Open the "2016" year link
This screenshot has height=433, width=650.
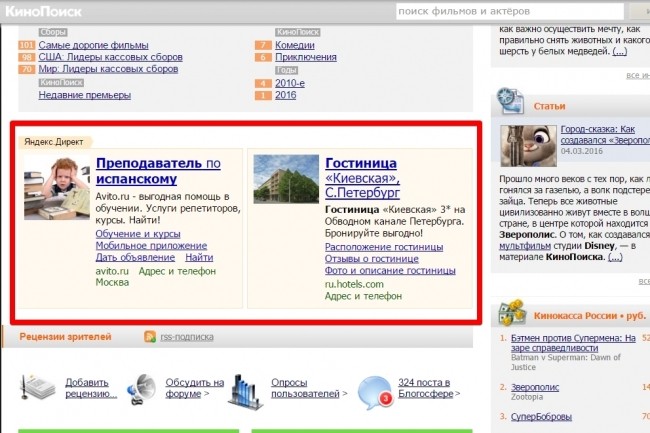click(x=286, y=95)
